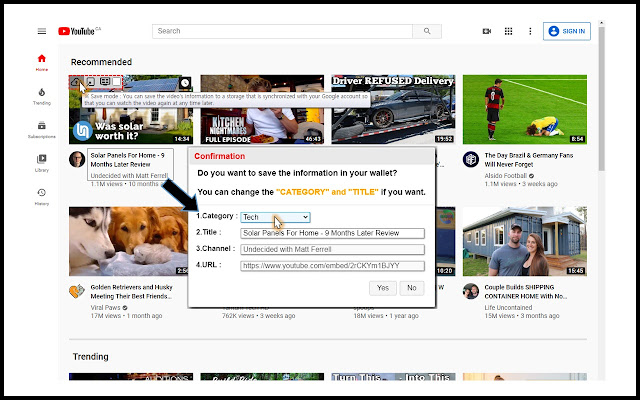
Task: Open 'The Day Brazil & Germany Fans' title
Action: 529,160
